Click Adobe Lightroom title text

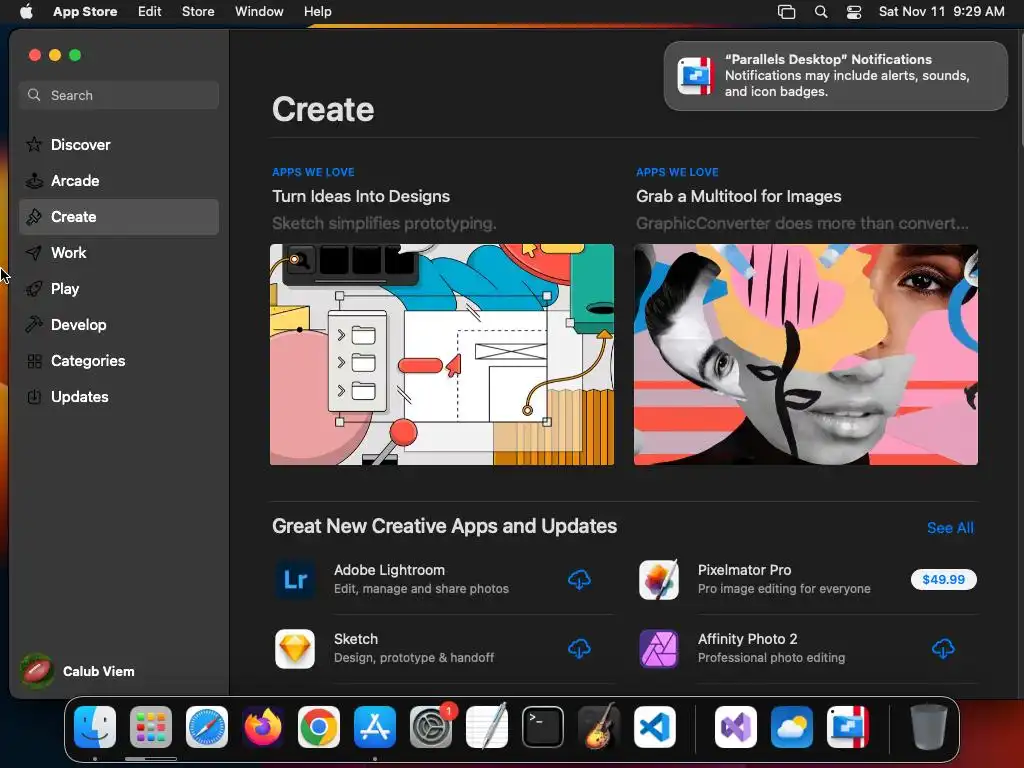(389, 570)
